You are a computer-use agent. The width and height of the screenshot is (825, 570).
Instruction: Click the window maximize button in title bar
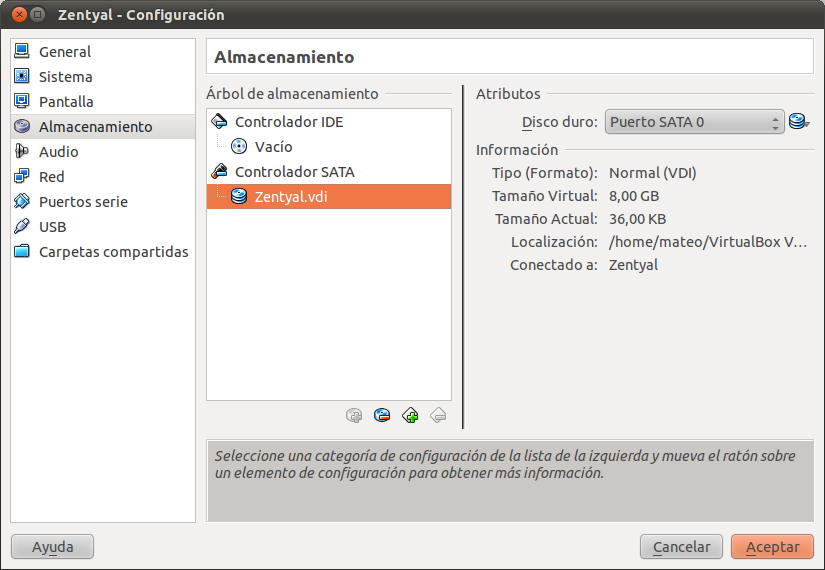(x=37, y=14)
